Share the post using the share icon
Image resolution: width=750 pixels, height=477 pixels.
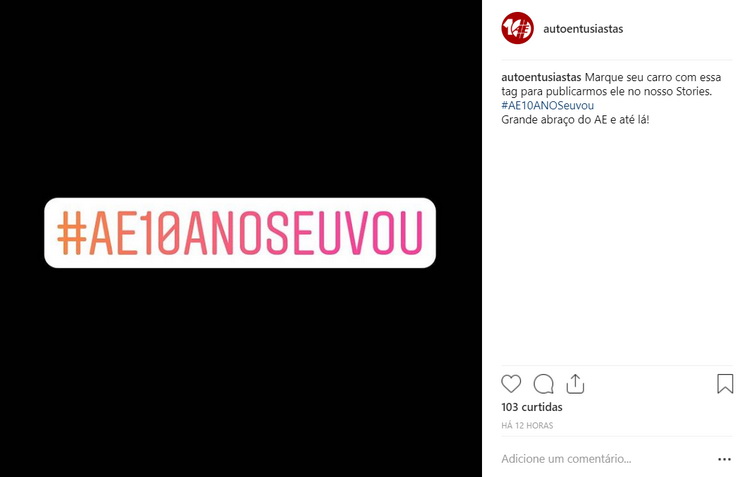(575, 384)
